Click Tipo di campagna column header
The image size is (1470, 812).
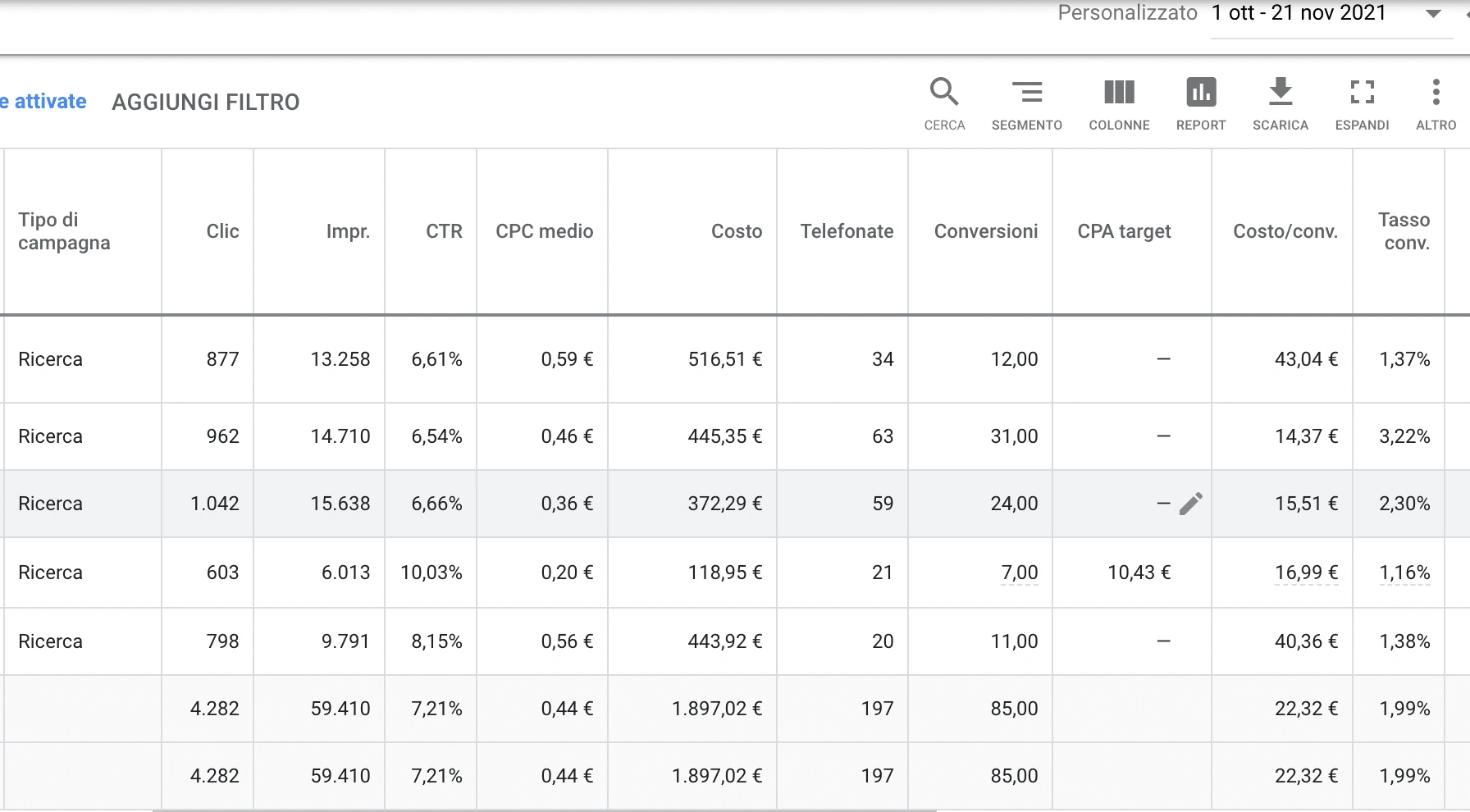[64, 231]
